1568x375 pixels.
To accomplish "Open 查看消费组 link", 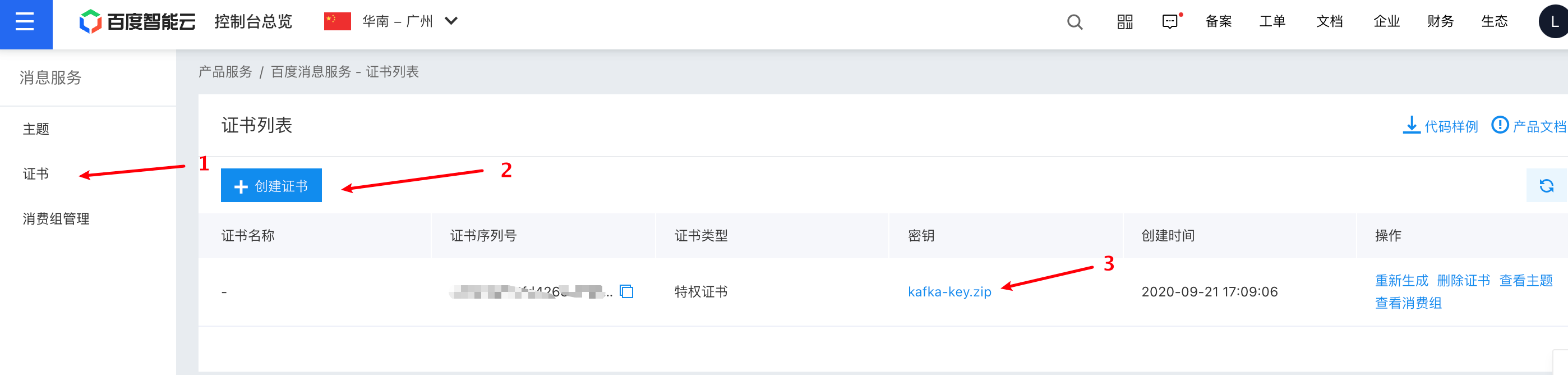I will (x=1409, y=303).
